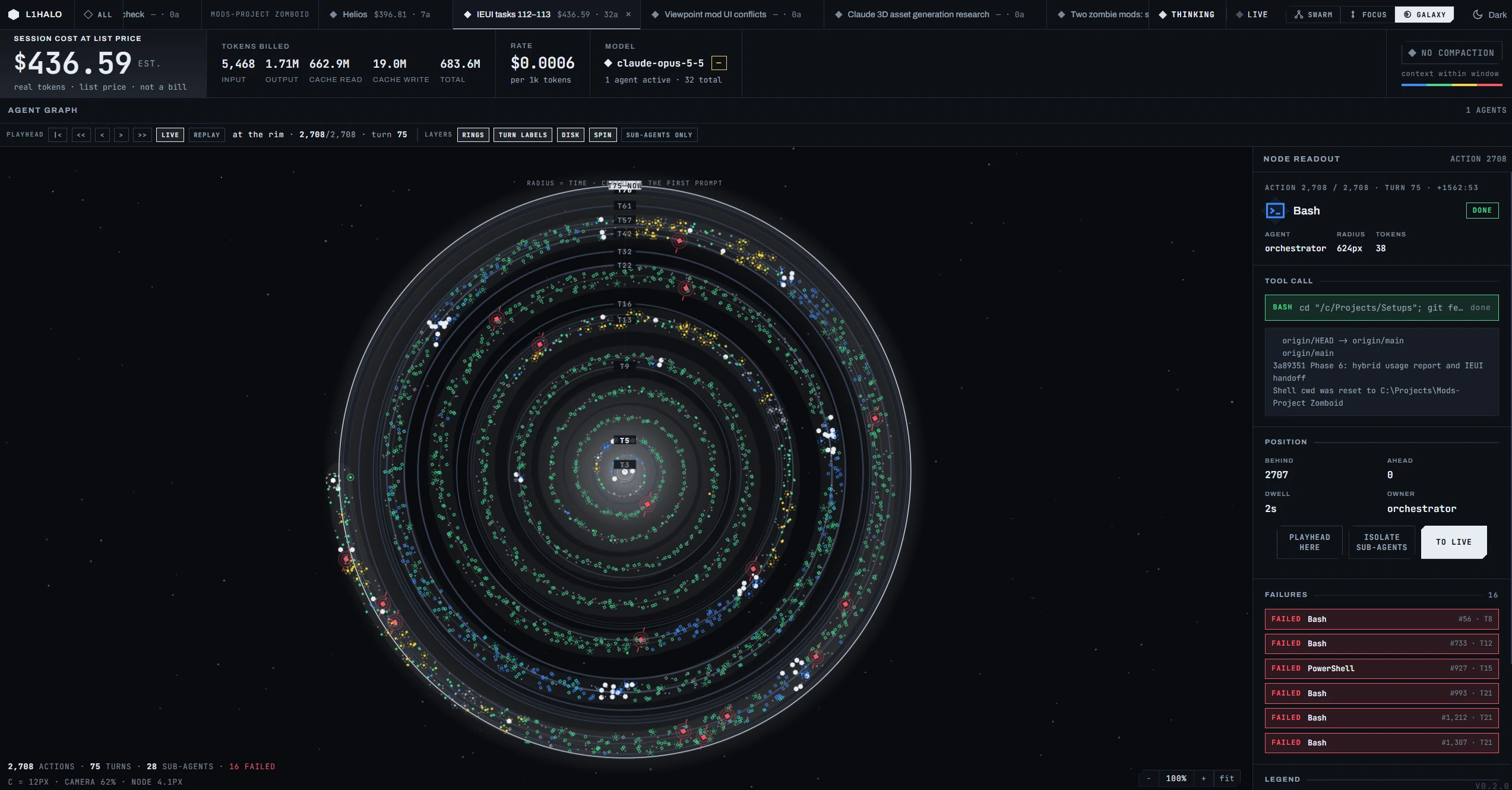Open FAILED Bash #1,307 T21 entry
Image resolution: width=1512 pixels, height=790 pixels.
[1381, 742]
